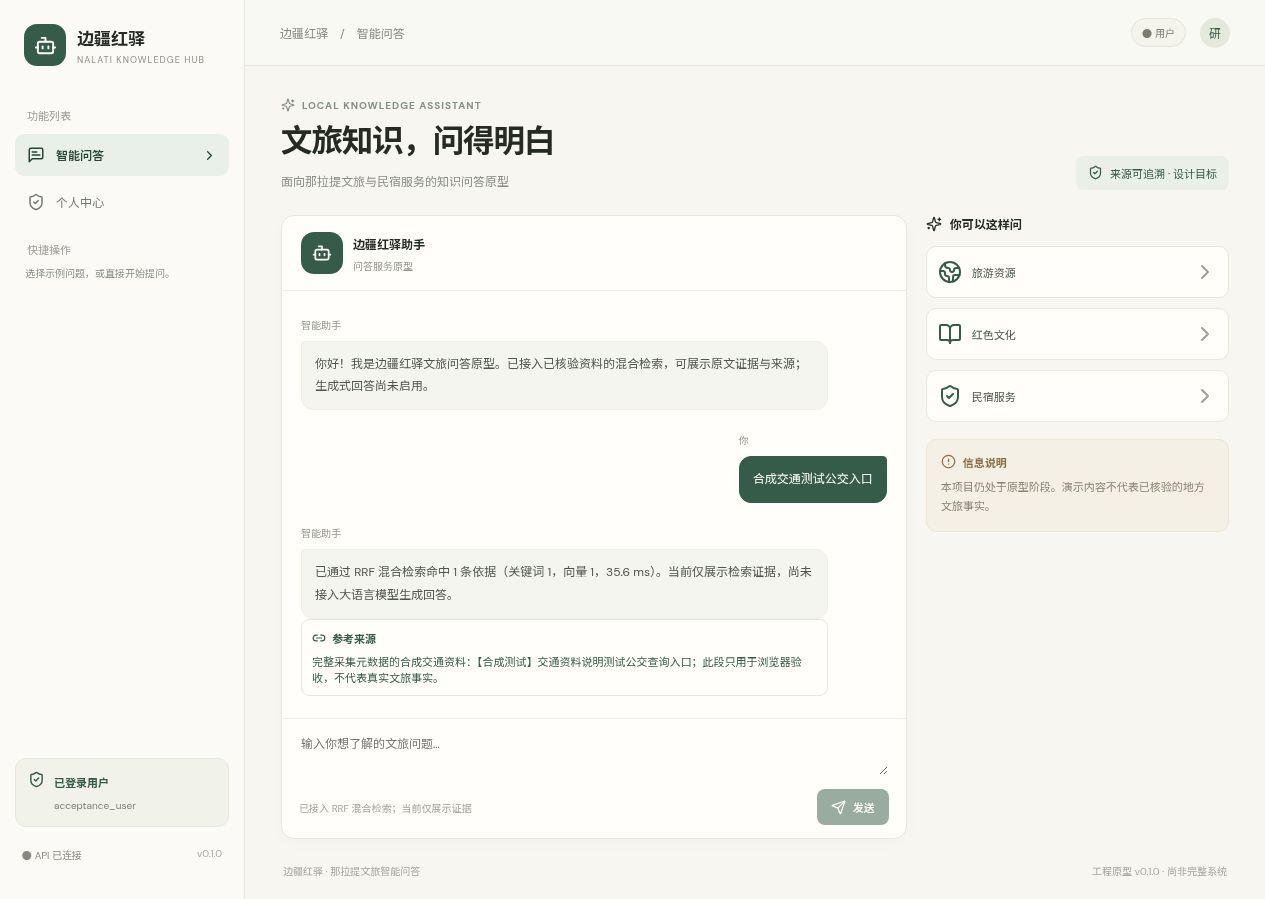Click the 边疆红驿 breadcrumb
This screenshot has width=1265, height=899.
(x=304, y=33)
